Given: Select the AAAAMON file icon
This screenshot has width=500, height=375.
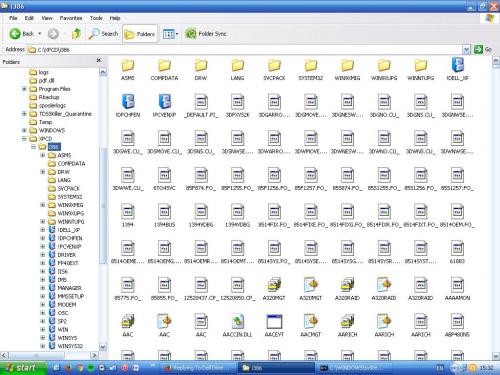Looking at the screenshot, I should point(457,285).
